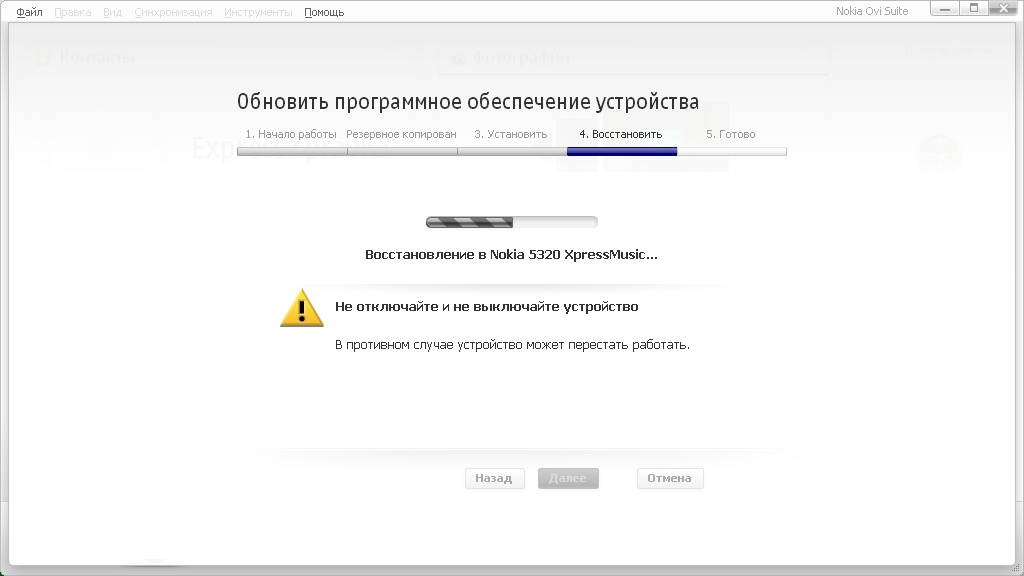Maximize the Nokia Ovi Suite window

[x=974, y=9]
